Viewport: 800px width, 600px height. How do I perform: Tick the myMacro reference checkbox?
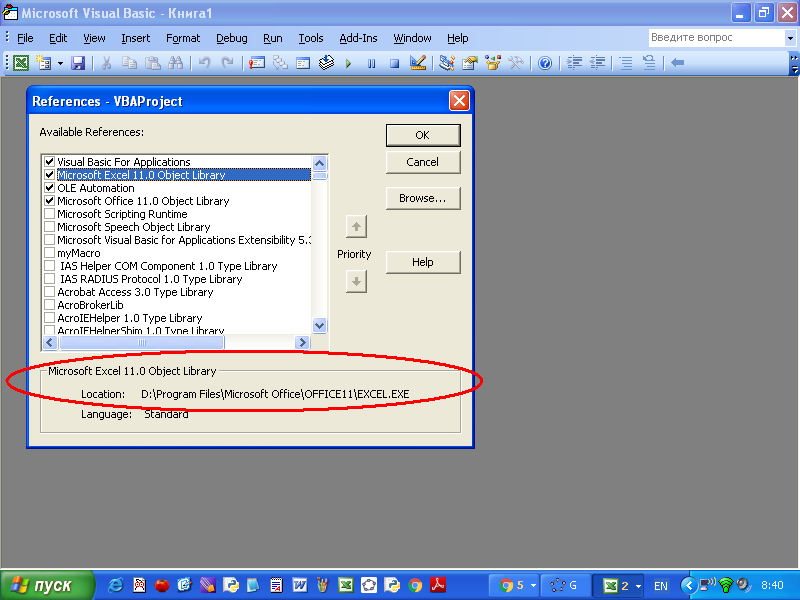49,253
